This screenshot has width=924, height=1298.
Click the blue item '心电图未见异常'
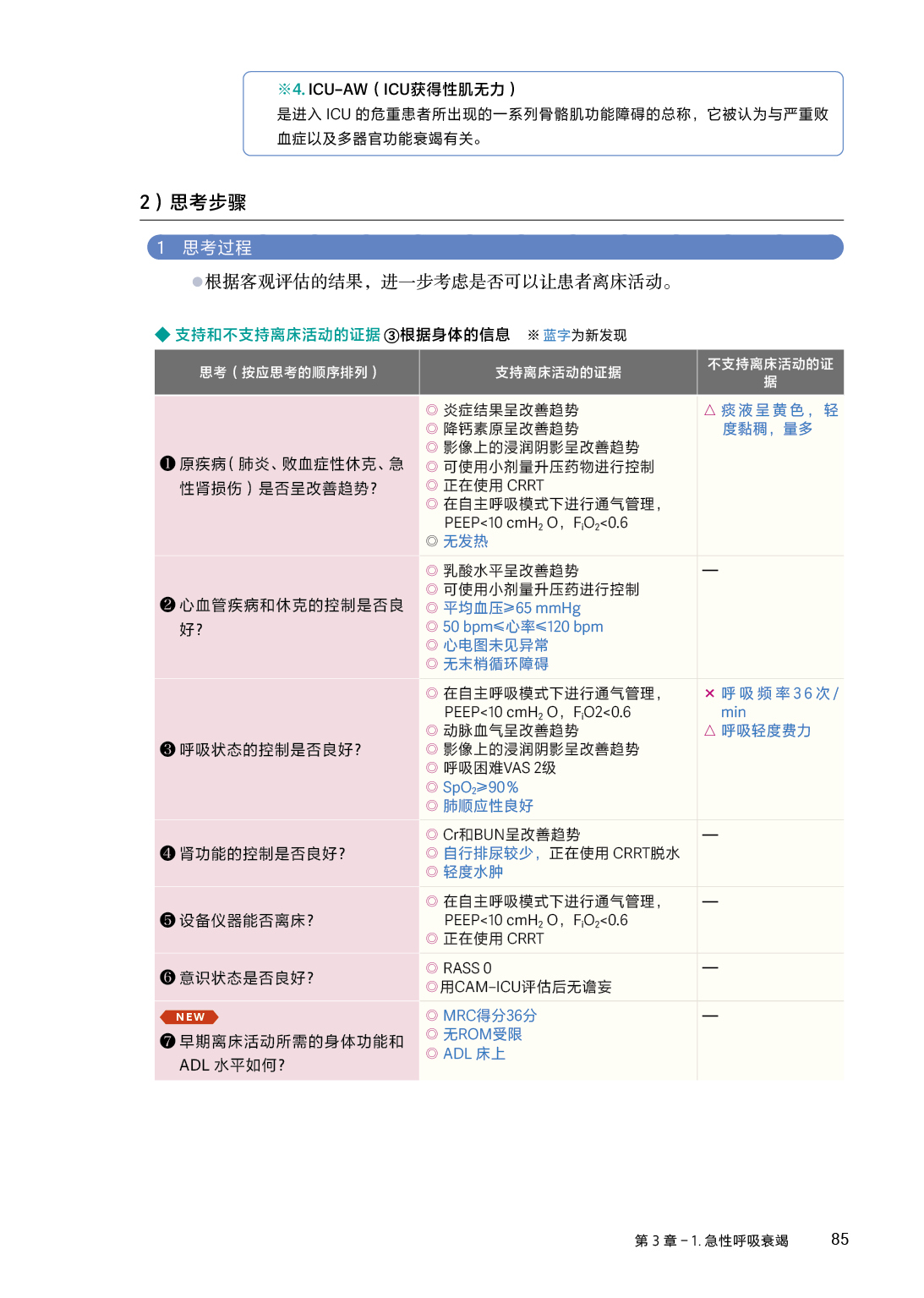[x=495, y=645]
